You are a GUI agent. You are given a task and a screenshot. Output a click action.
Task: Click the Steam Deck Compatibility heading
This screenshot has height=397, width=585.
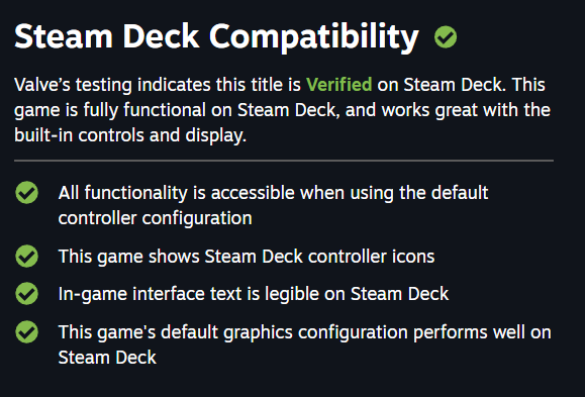217,37
